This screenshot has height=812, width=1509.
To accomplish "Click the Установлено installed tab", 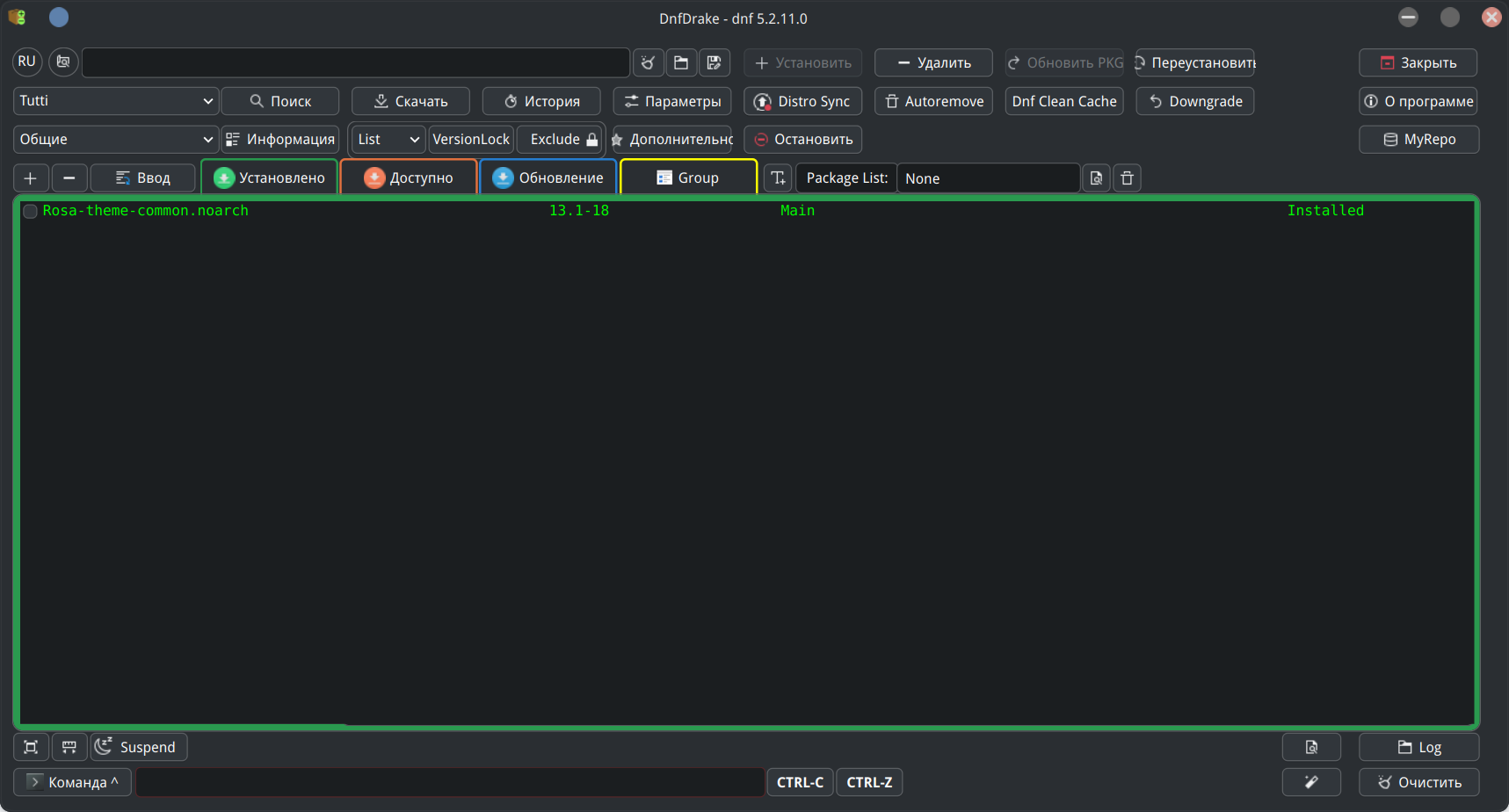I will pyautogui.click(x=270, y=178).
